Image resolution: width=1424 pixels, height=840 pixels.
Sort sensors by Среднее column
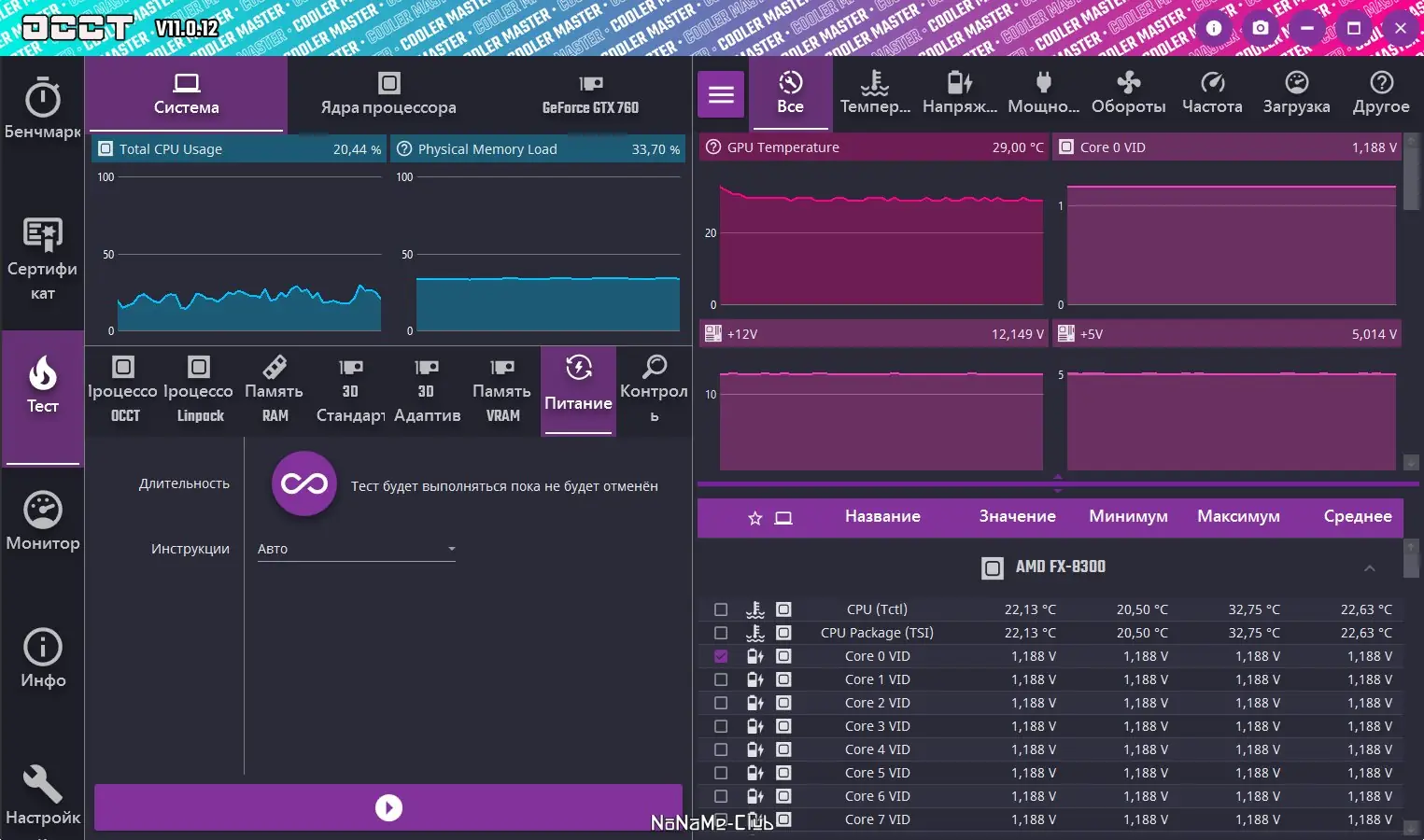1358,516
